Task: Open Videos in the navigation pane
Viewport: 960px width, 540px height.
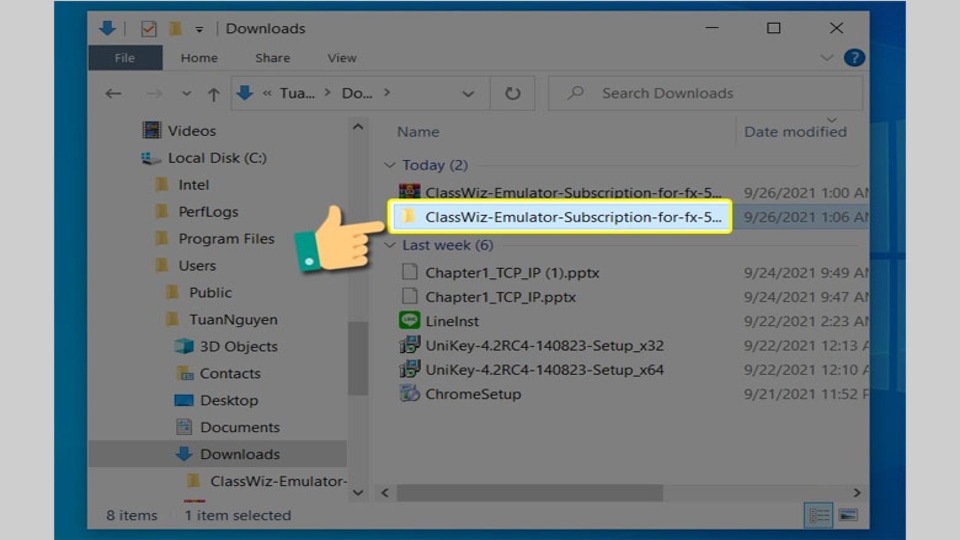Action: [192, 131]
